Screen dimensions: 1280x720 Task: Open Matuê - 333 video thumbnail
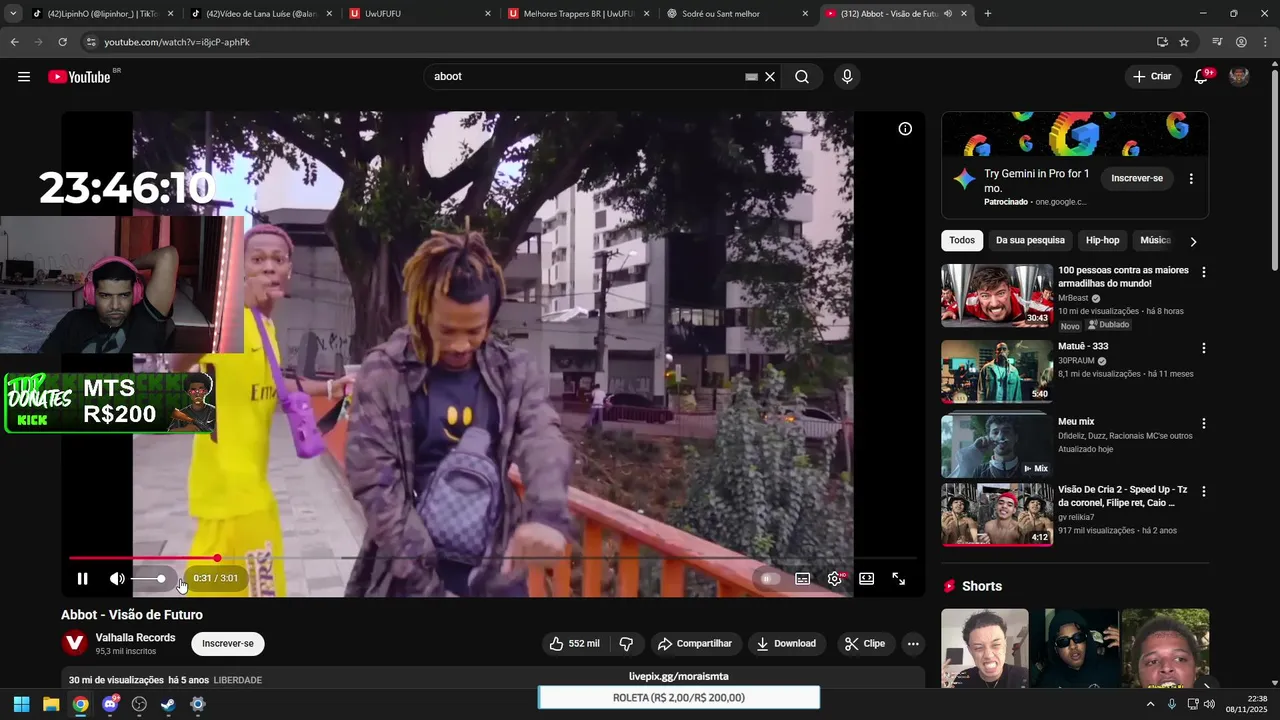point(997,371)
